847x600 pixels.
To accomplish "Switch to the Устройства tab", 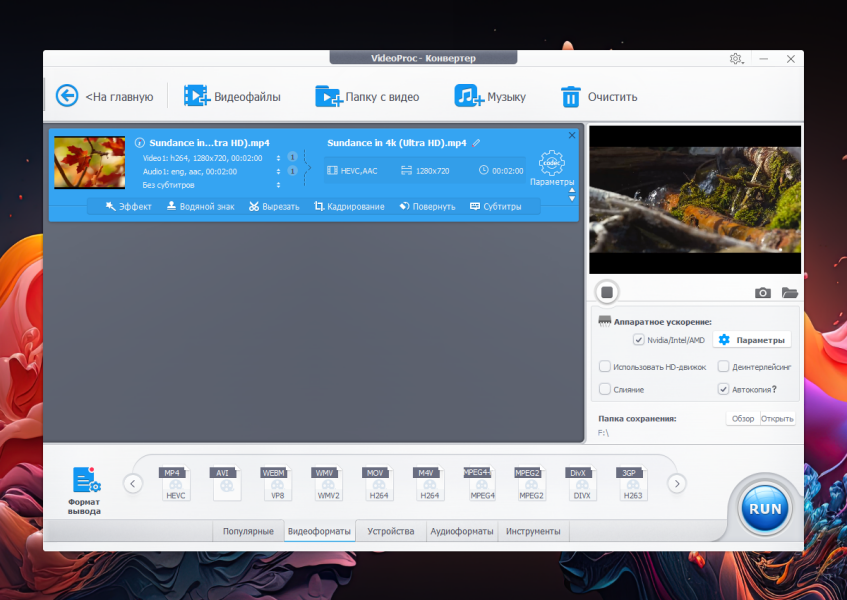I will click(391, 531).
